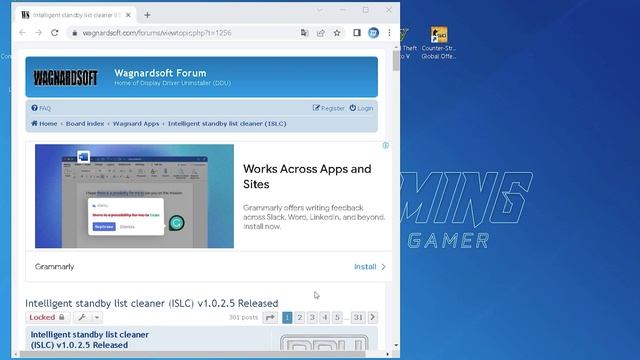Screen dimensions: 640x360
Task: Open the topic tools wrench dropdown
Action: click(88, 317)
